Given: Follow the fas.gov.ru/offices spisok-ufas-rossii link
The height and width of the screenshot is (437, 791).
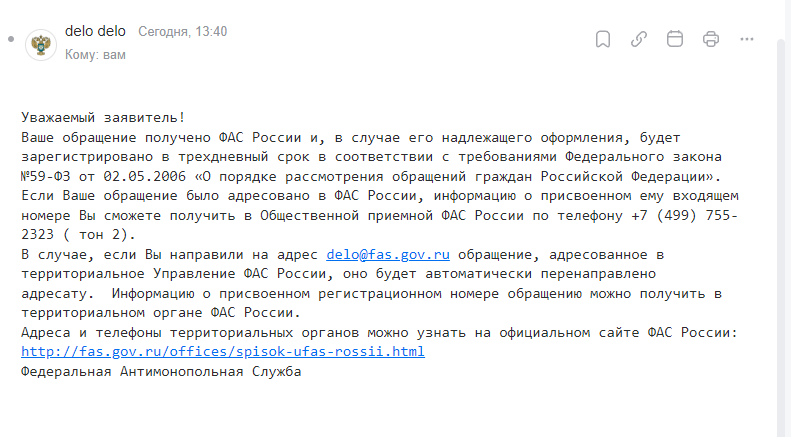Looking at the screenshot, I should (223, 351).
